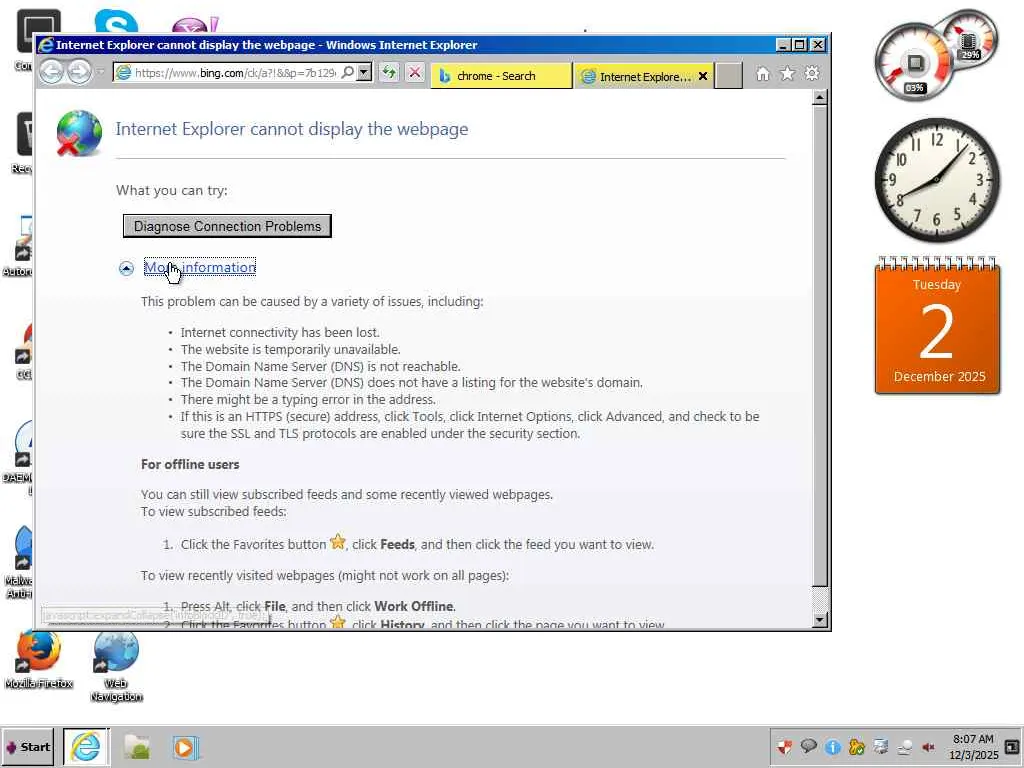1024x768 pixels.
Task: Click the Show desktop button in taskbar
Action: (1012, 747)
